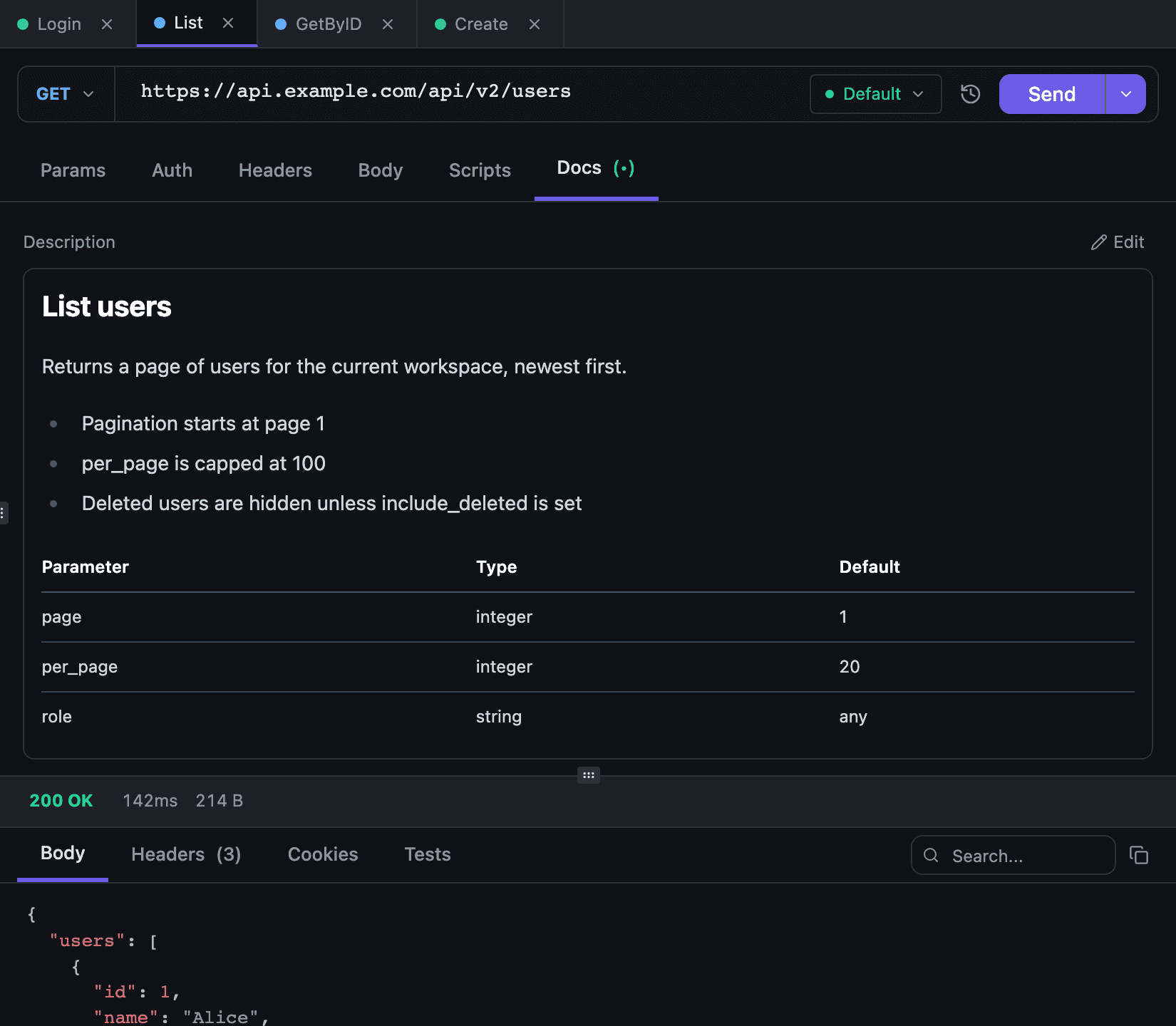Click the per_page parameter cell

[x=80, y=667]
